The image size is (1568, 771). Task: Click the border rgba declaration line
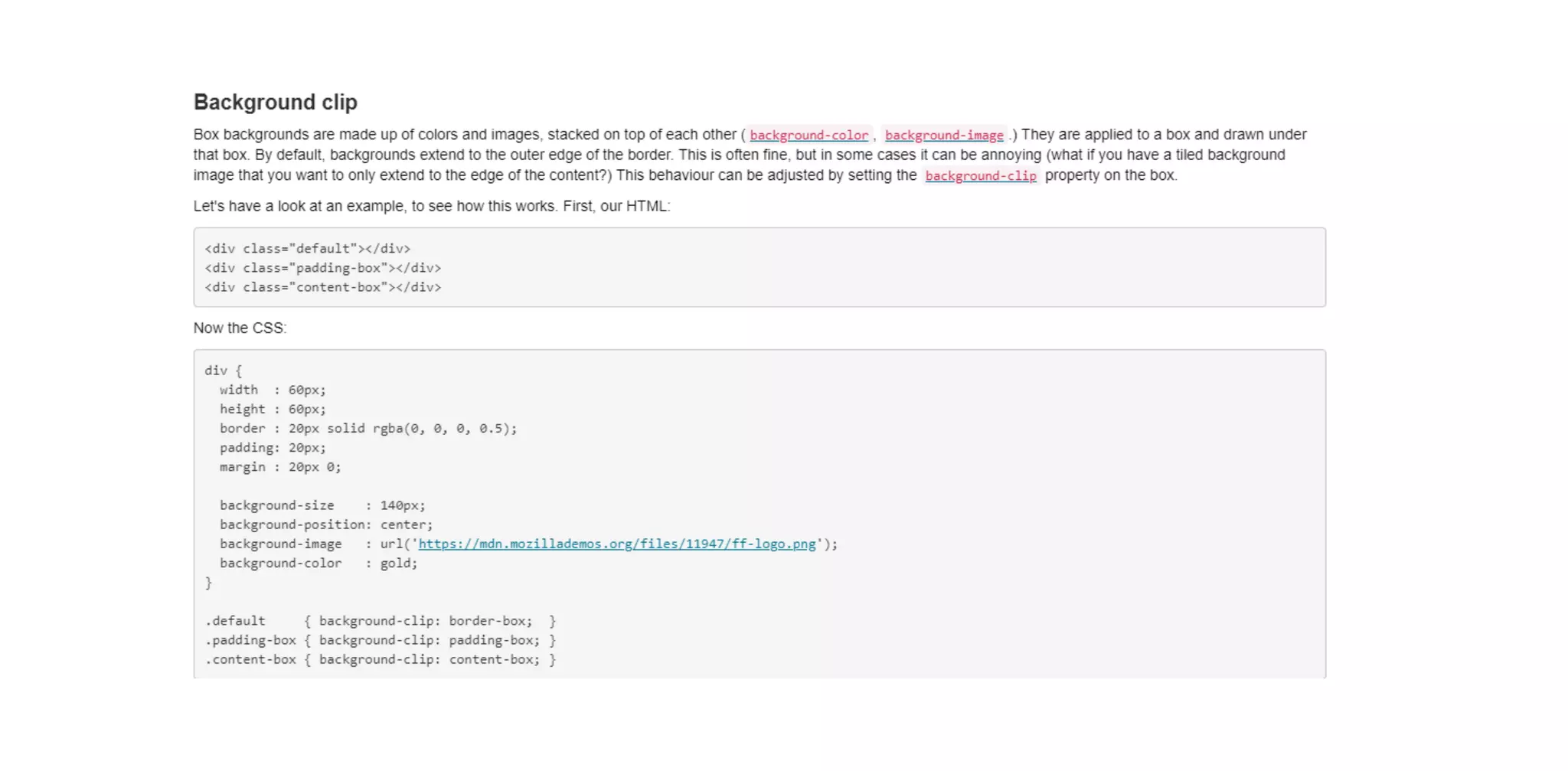(368, 429)
